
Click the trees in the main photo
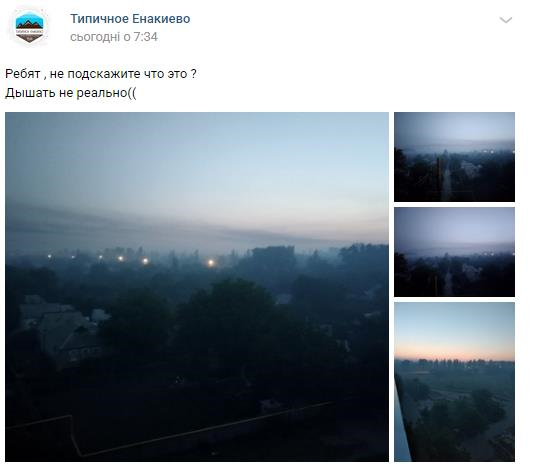point(224,316)
